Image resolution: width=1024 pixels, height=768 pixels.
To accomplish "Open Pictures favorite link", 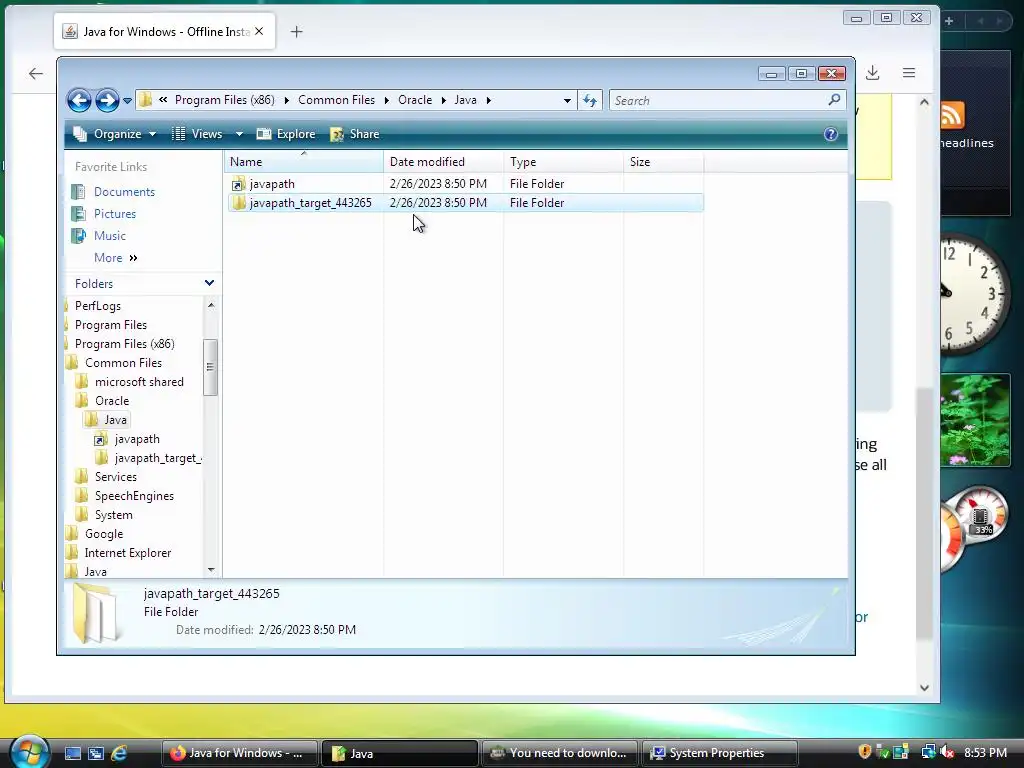I will [114, 214].
